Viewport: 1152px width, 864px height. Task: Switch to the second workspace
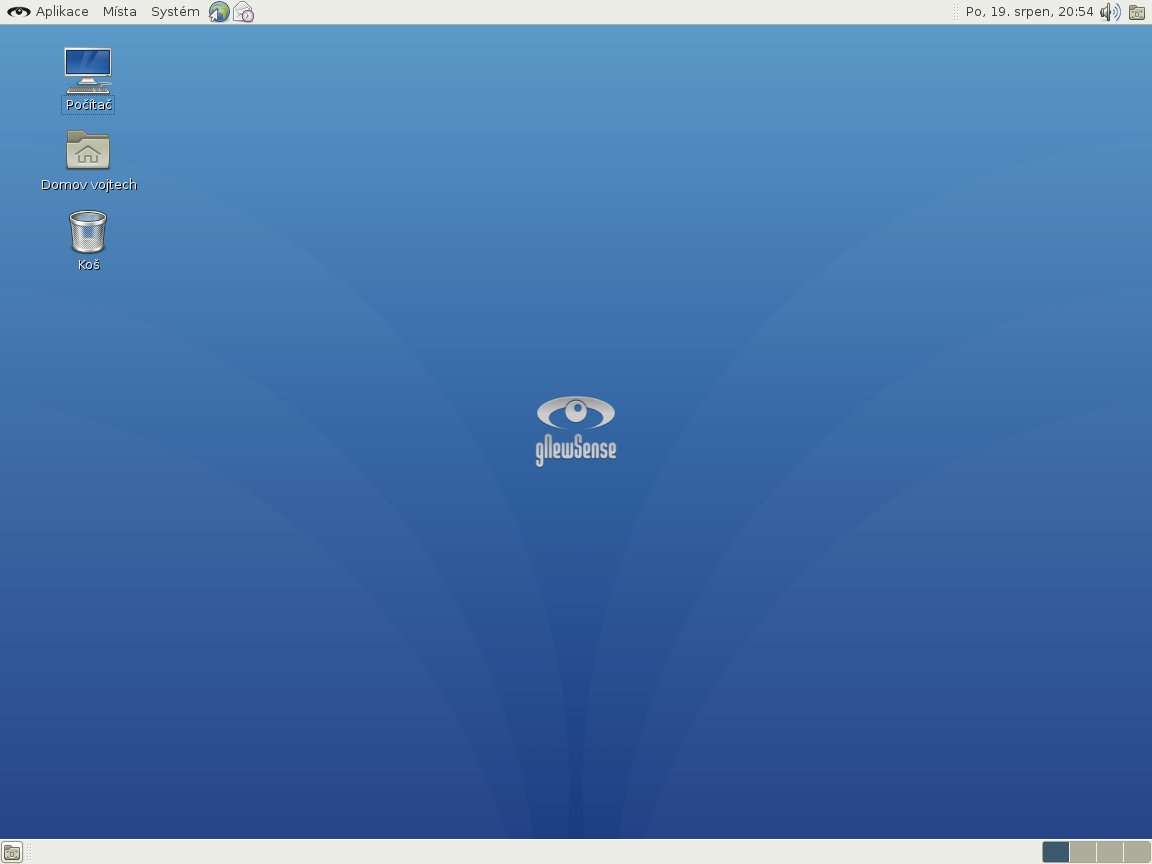1083,852
